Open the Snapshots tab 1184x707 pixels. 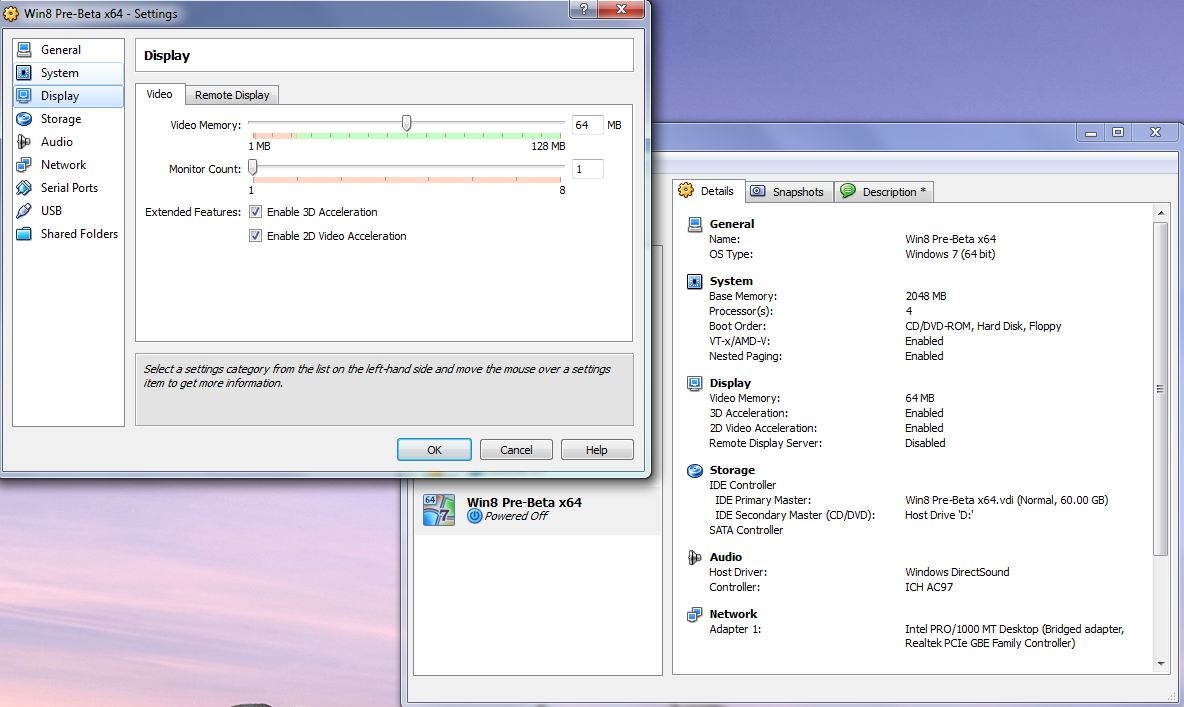pos(788,192)
